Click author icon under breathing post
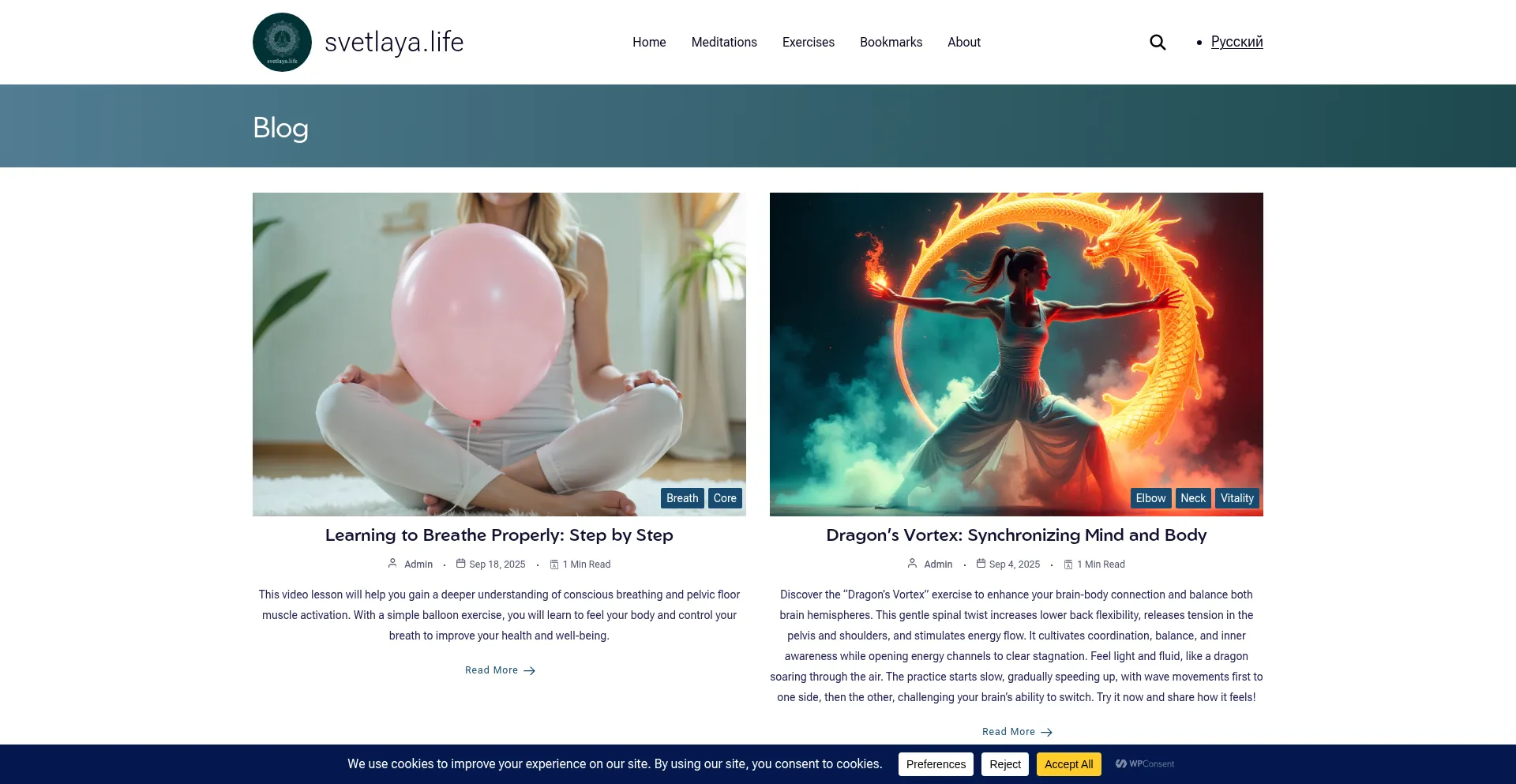The image size is (1516, 784). (392, 564)
